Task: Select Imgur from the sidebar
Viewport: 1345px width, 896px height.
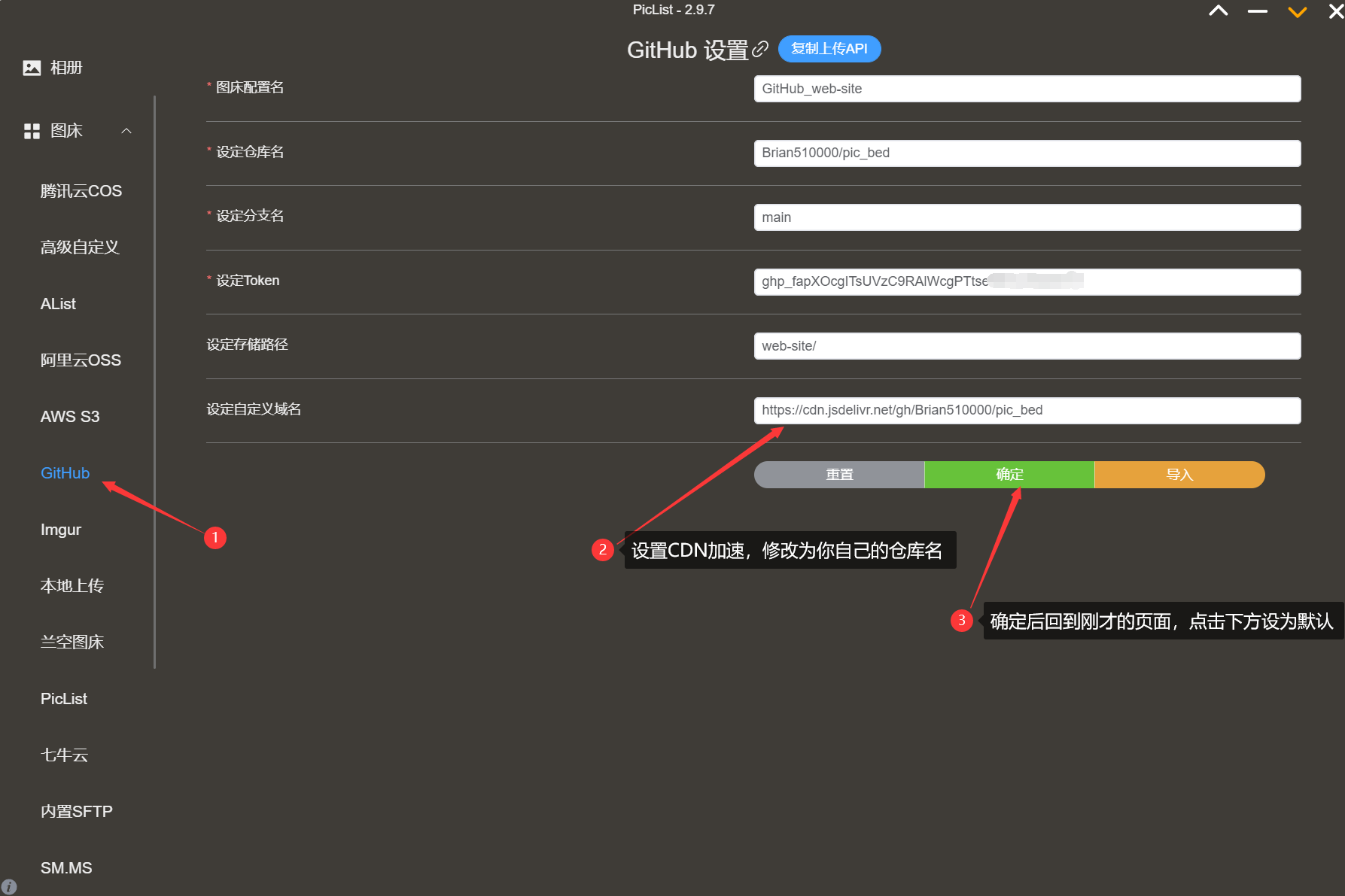Action: [60, 529]
